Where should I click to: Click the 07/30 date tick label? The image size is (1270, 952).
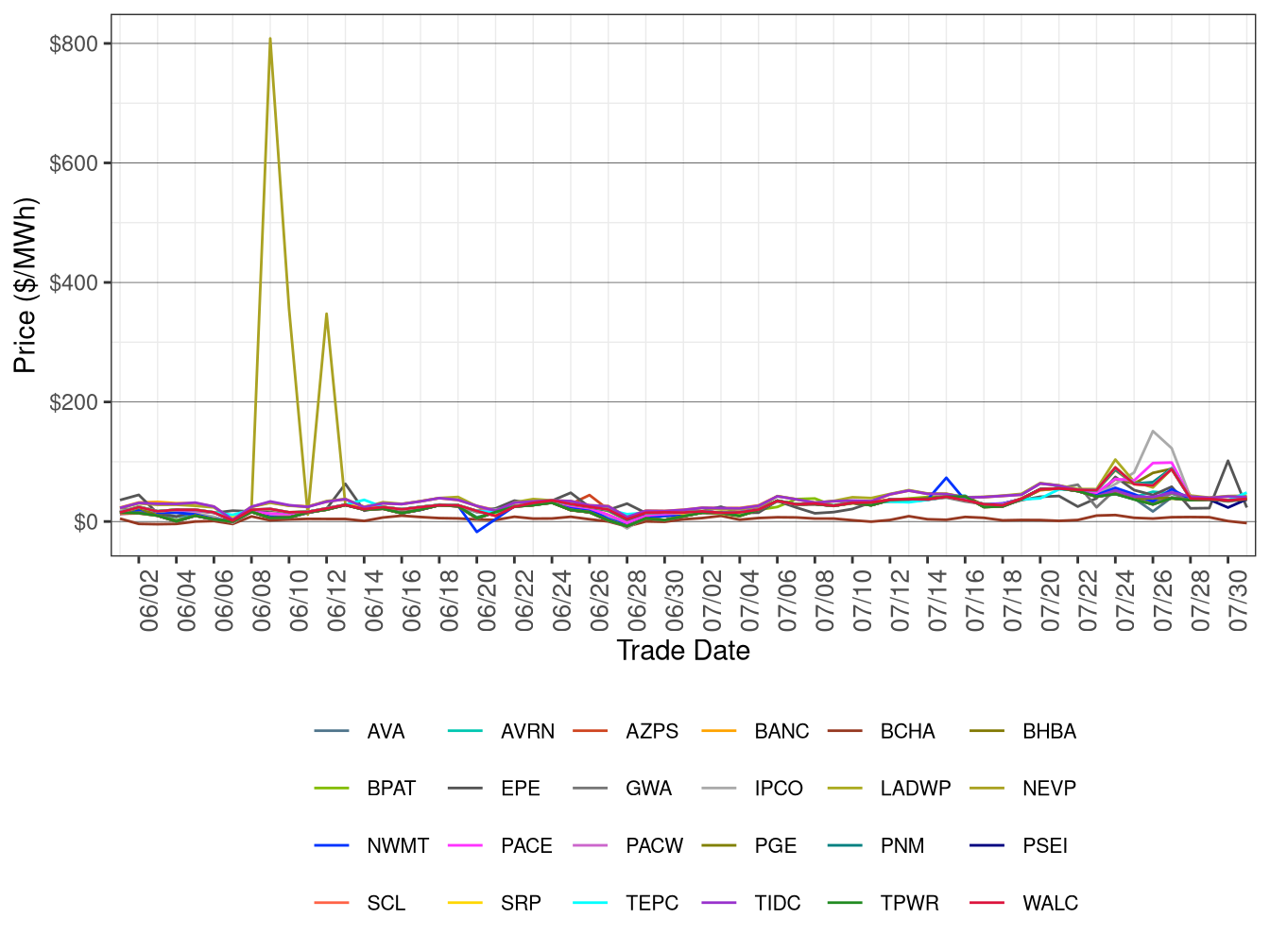tap(1239, 599)
